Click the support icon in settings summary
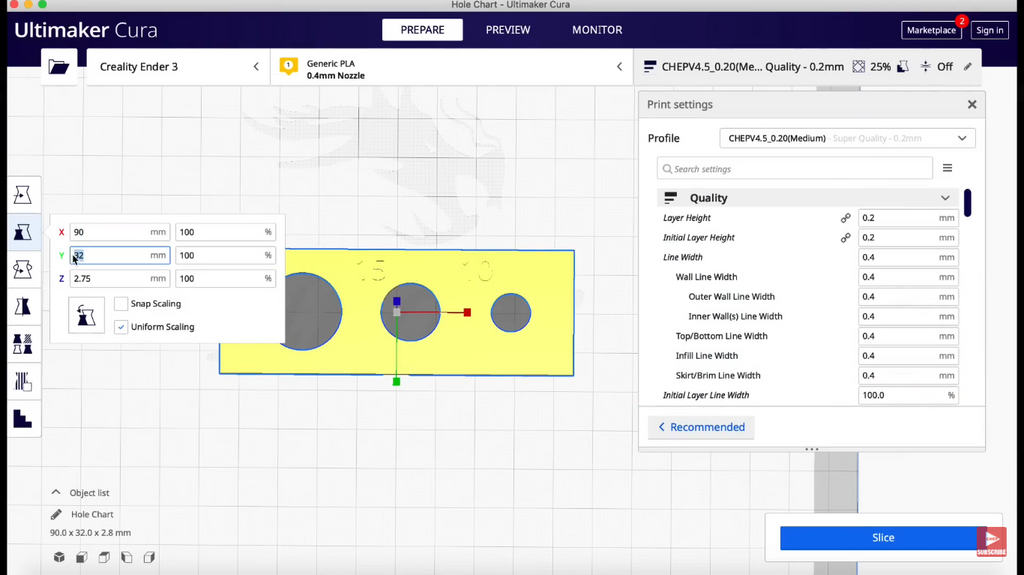1024x575 pixels. pos(903,67)
